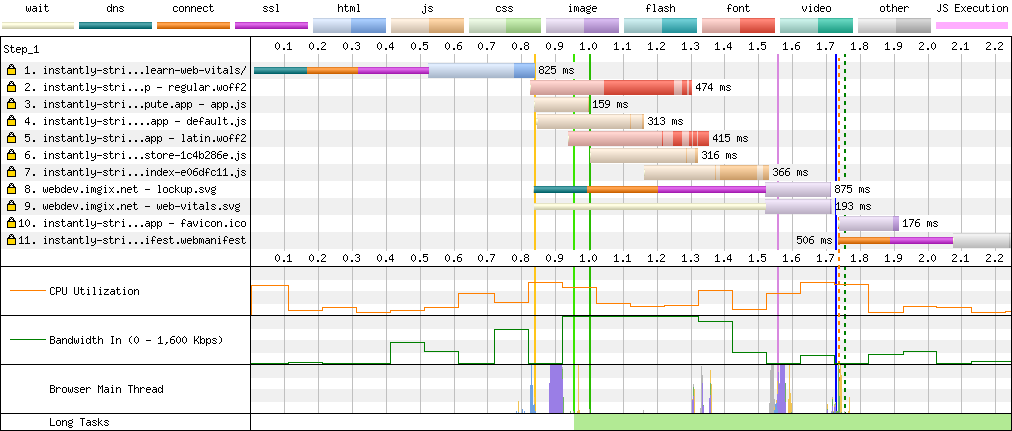
Task: Click the lock icon for request 1 learn-web-vitals
Action: (11, 70)
